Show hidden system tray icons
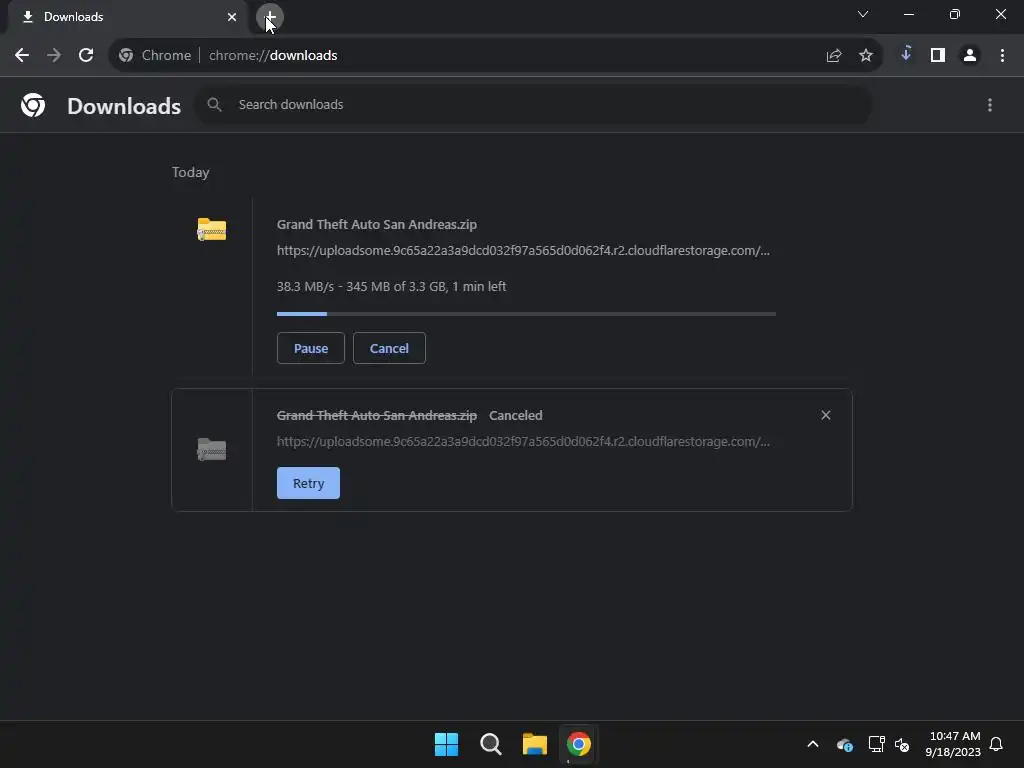Viewport: 1024px width, 768px height. pos(813,744)
